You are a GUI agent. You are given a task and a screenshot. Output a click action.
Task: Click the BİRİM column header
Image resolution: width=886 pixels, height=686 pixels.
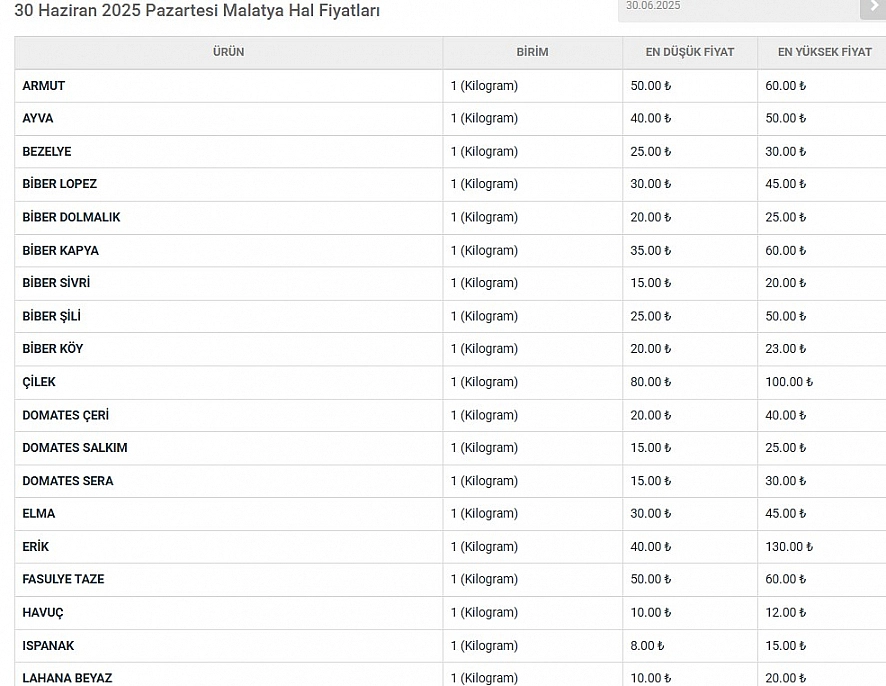tap(532, 52)
